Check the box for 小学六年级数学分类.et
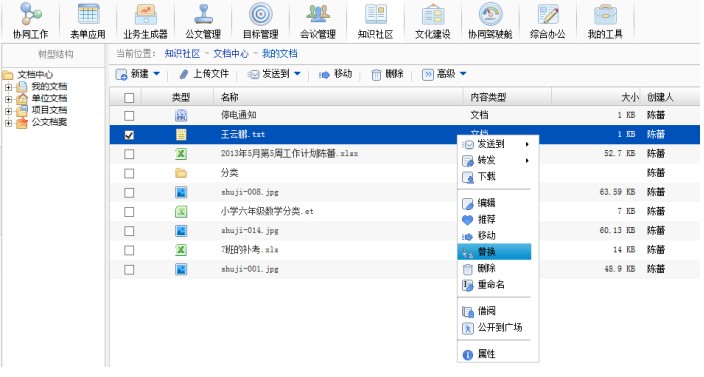 tap(129, 212)
